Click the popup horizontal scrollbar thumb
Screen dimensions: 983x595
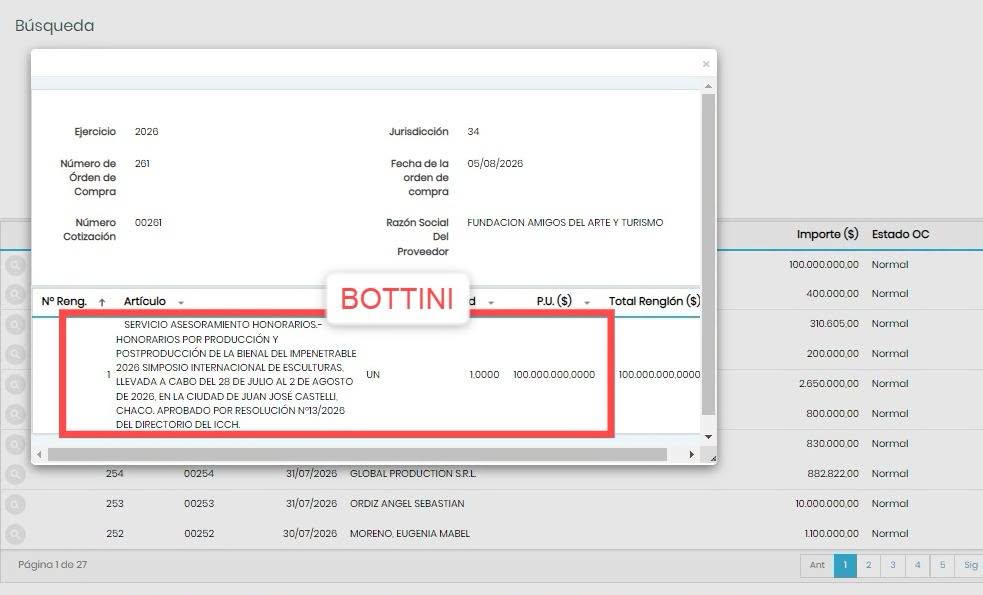pos(357,455)
